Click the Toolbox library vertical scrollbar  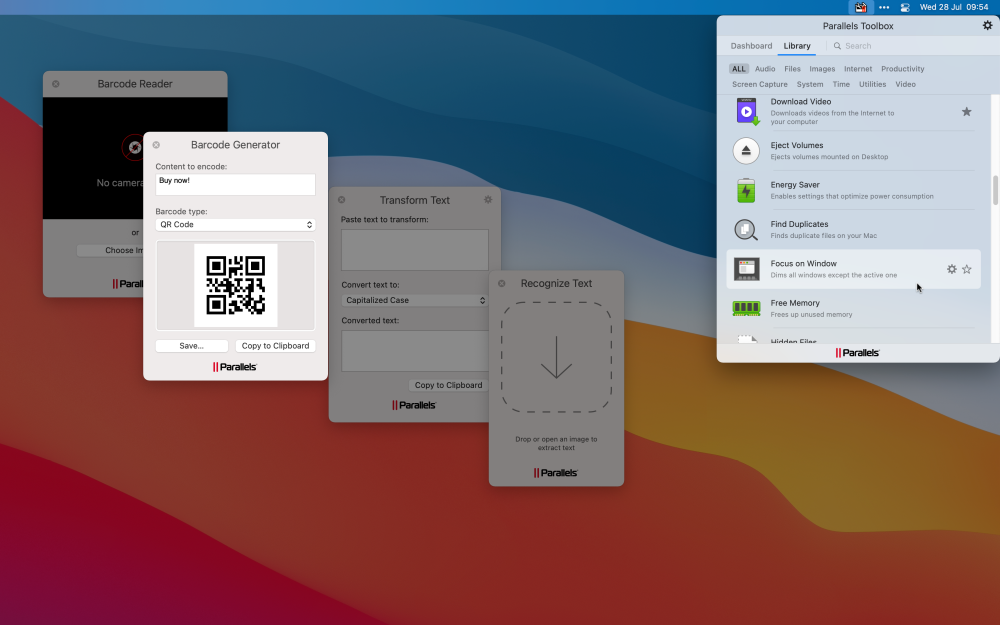click(x=995, y=190)
